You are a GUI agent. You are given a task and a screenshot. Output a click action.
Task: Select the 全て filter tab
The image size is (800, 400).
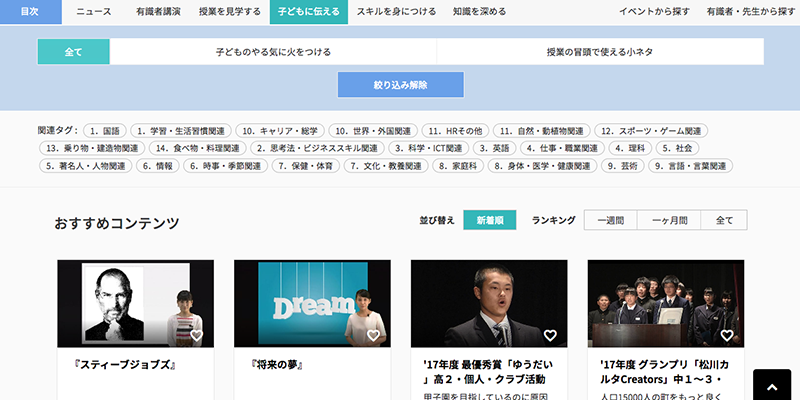pos(73,51)
